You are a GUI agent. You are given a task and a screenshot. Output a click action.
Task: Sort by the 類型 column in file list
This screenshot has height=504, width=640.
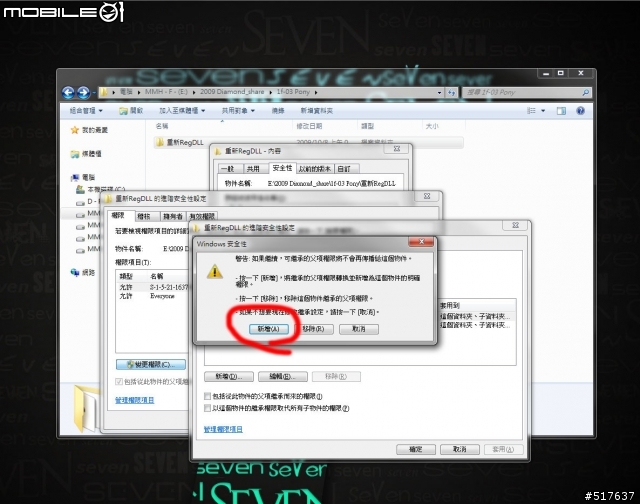coord(390,126)
